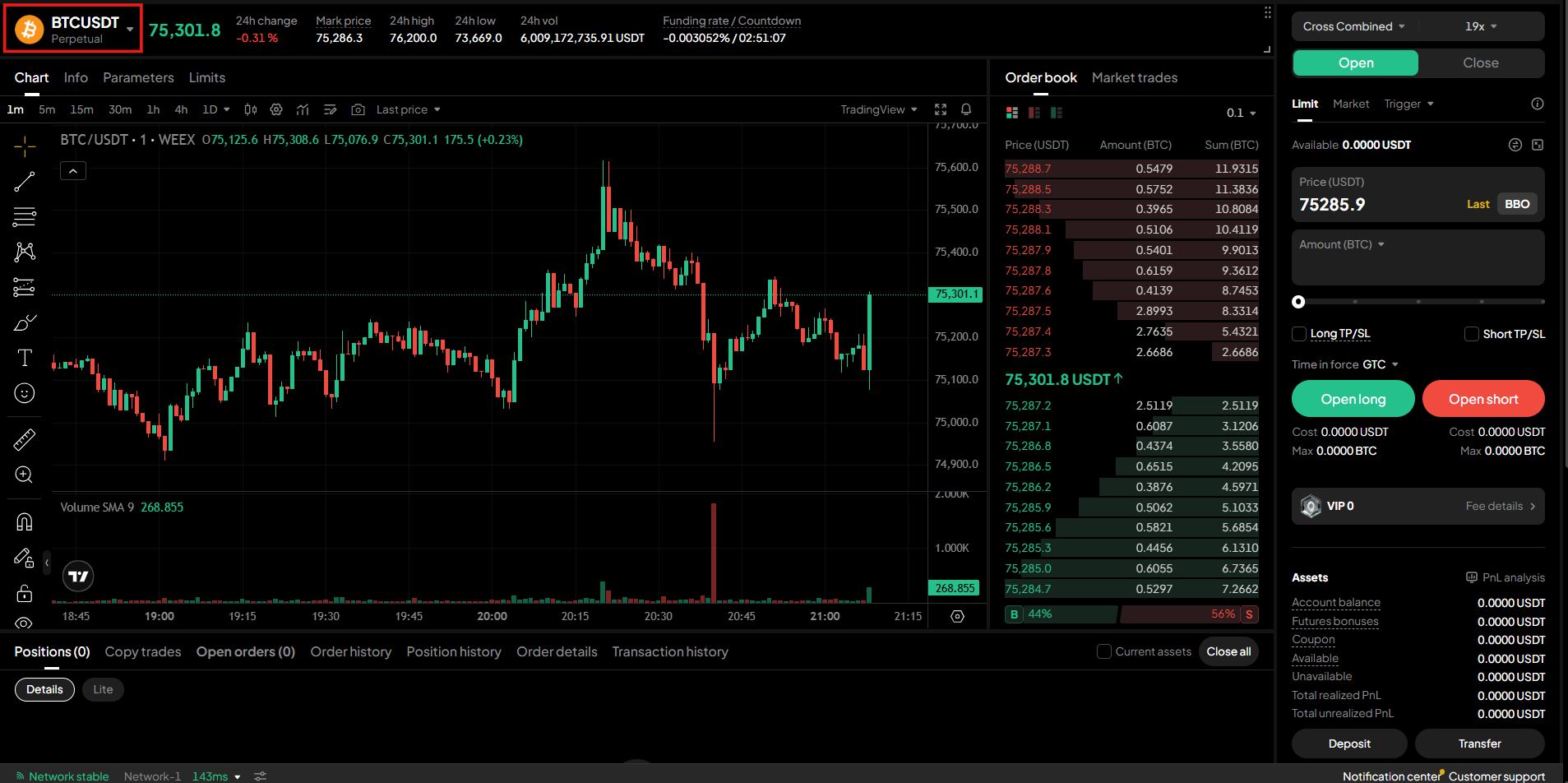Show only sell orders in order book
The image size is (1568, 783).
[1034, 113]
